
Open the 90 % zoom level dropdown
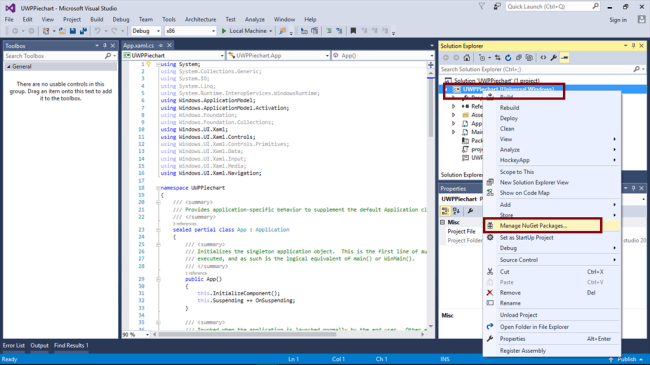[147, 334]
